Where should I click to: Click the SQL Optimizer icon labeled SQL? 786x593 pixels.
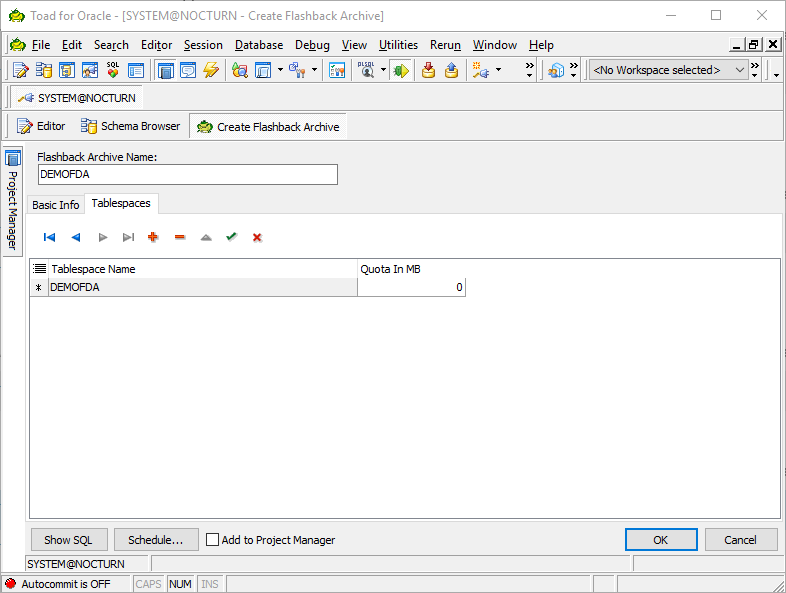(x=113, y=70)
